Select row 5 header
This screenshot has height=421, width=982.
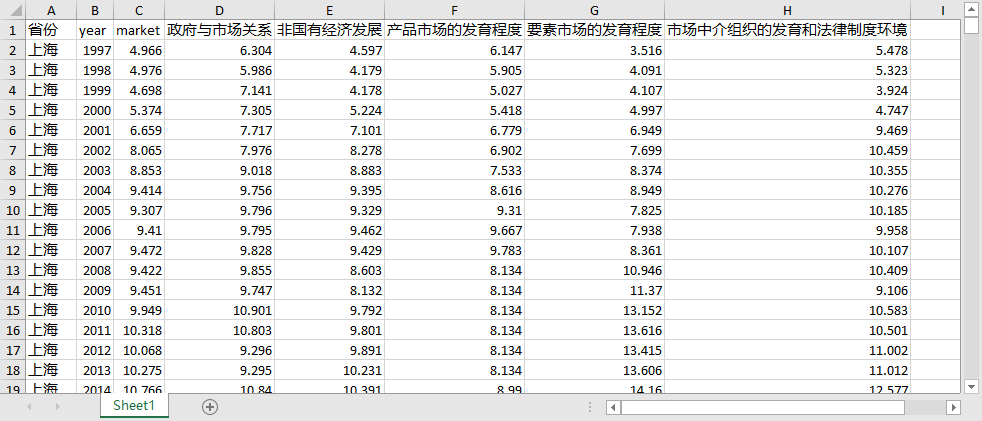[x=13, y=110]
